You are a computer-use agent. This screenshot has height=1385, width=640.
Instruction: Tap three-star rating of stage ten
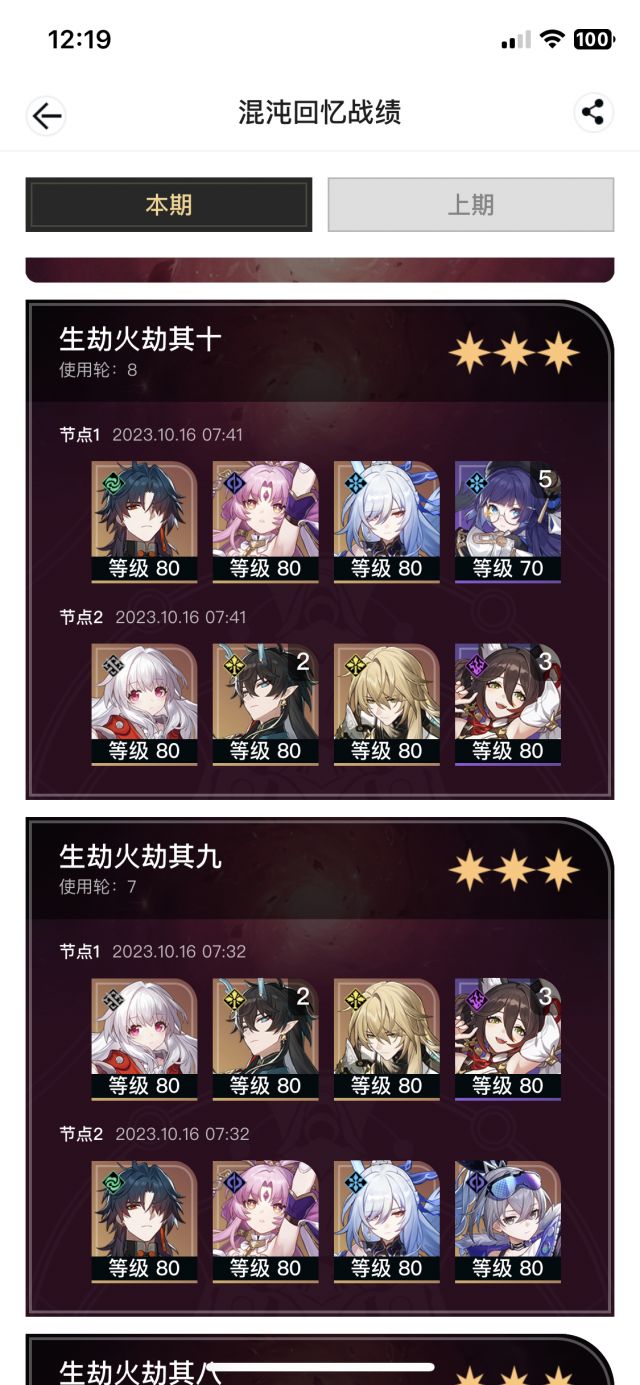[x=513, y=353]
